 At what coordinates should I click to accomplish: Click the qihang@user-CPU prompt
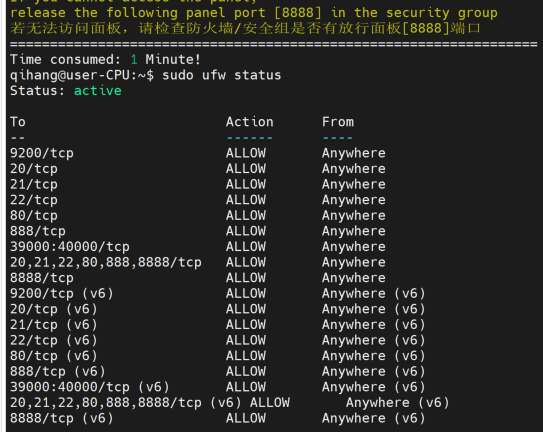click(82, 75)
